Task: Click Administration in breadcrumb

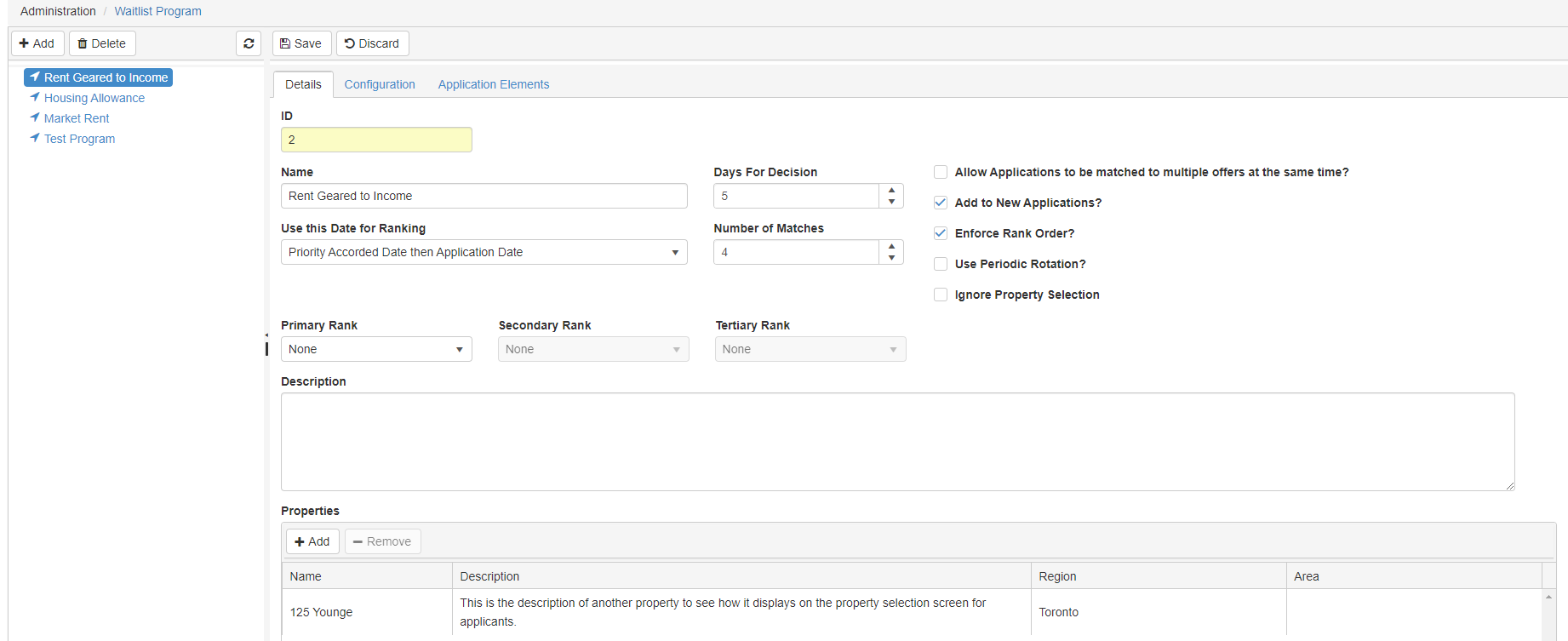Action: pyautogui.click(x=58, y=11)
